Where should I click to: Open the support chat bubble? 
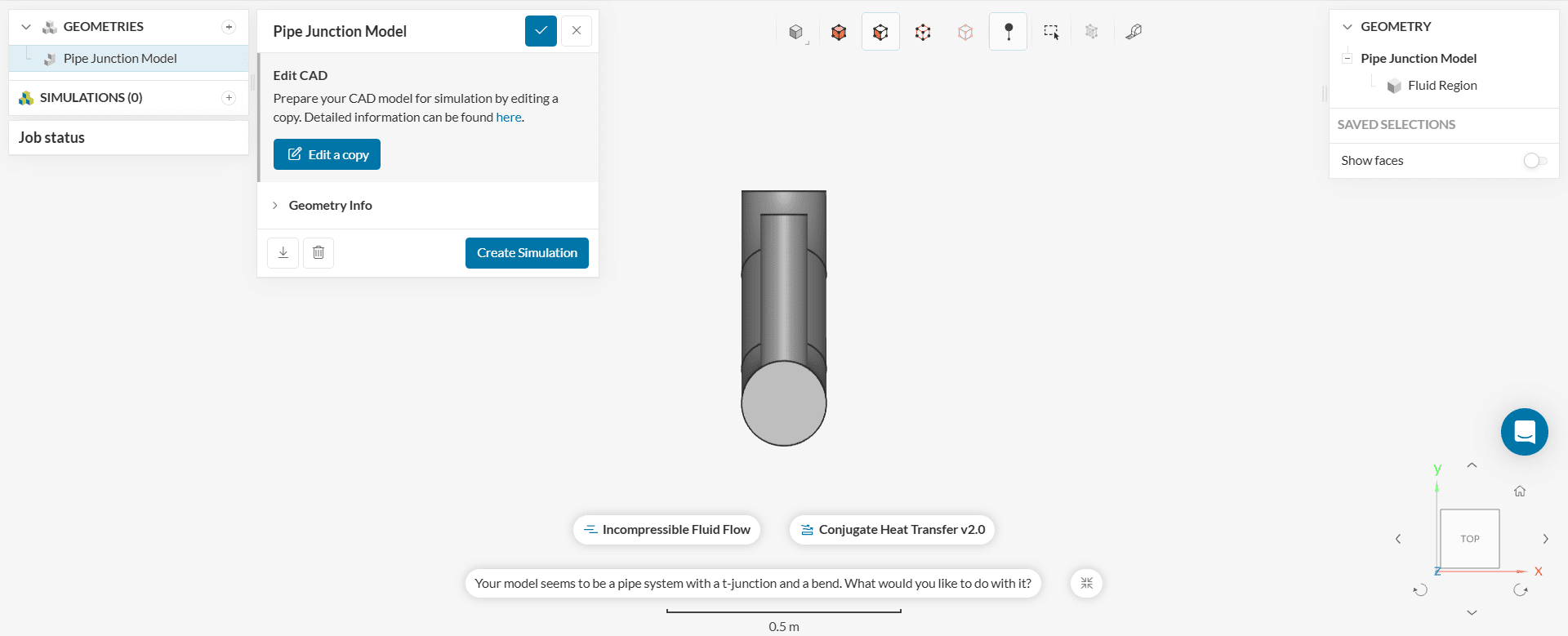click(x=1524, y=432)
